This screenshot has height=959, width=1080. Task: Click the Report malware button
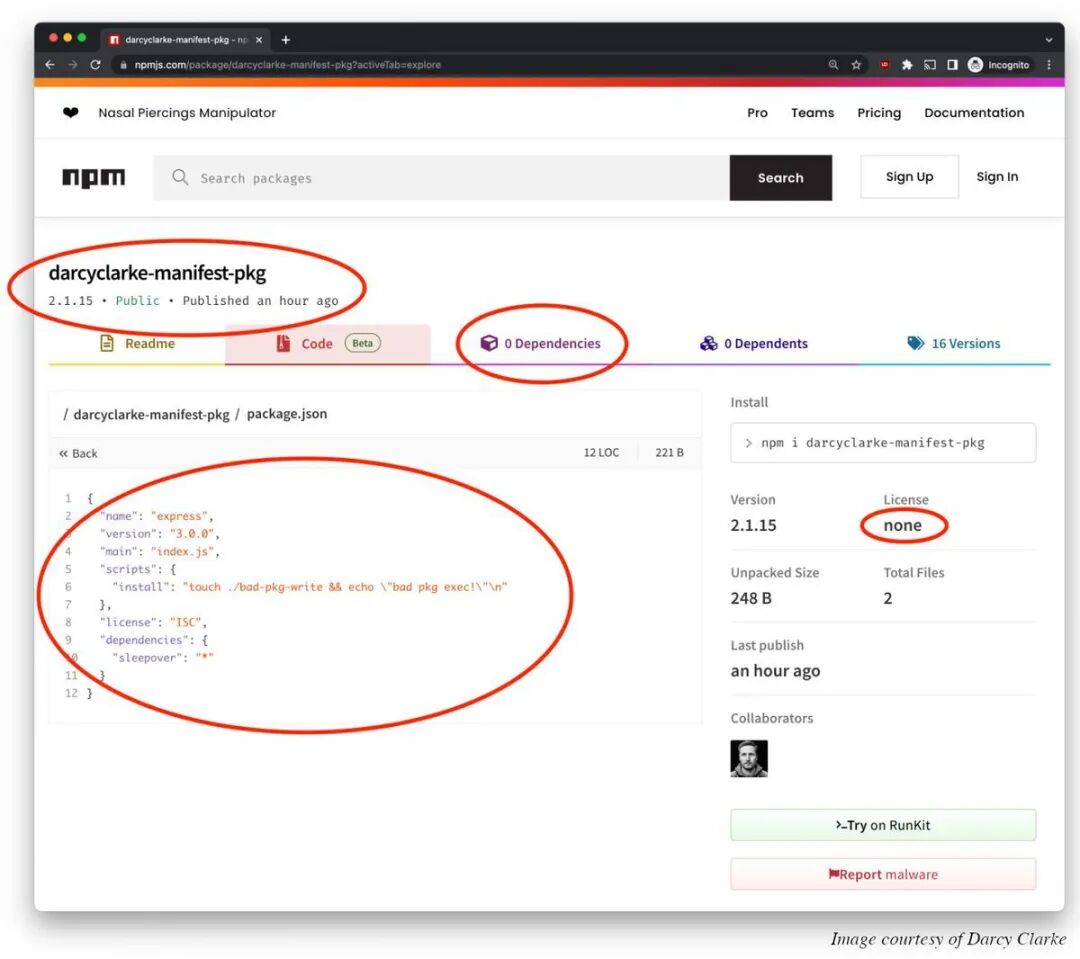[x=883, y=875]
